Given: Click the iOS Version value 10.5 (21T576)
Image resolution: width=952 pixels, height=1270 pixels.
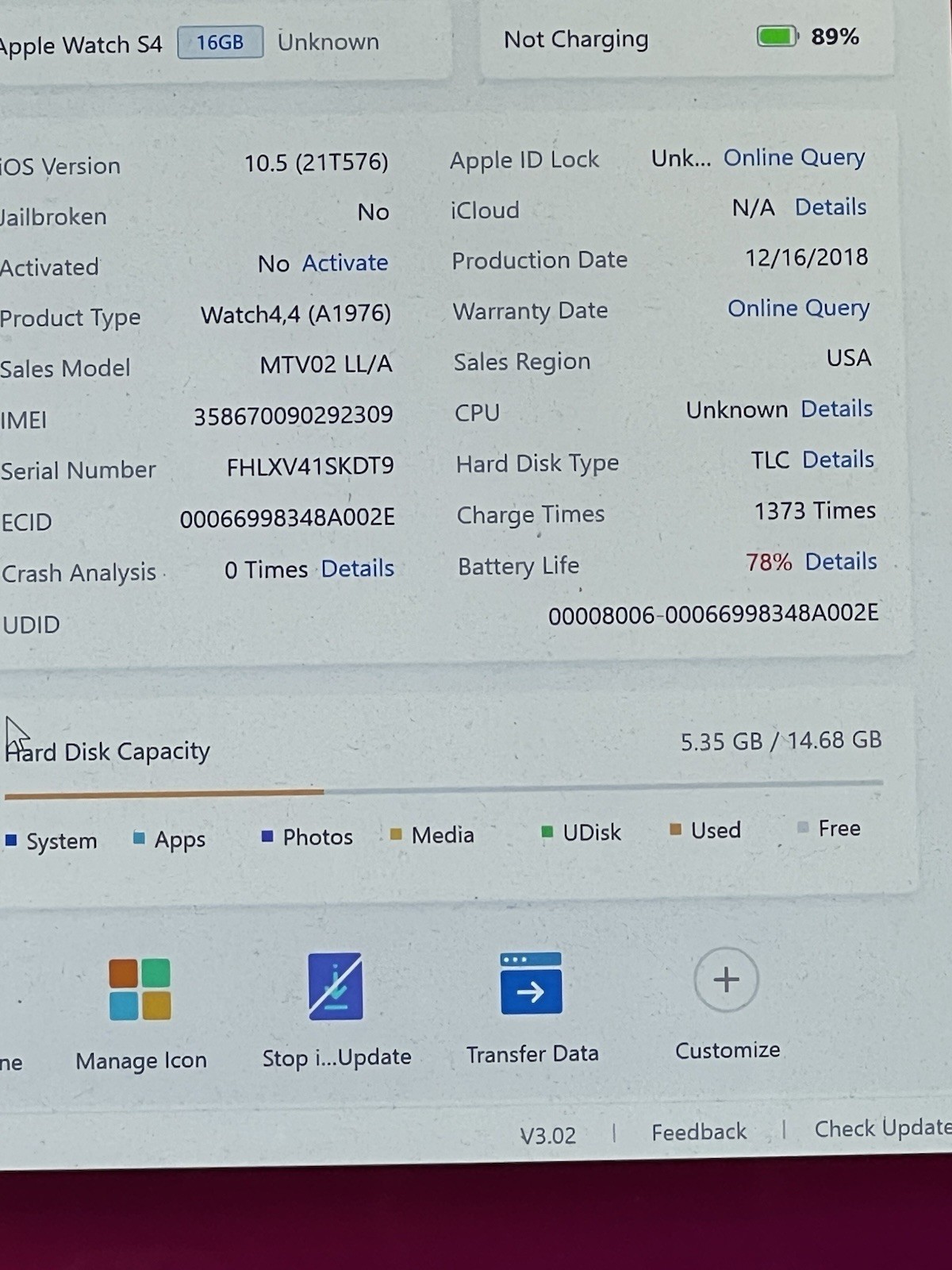Looking at the screenshot, I should tap(317, 163).
